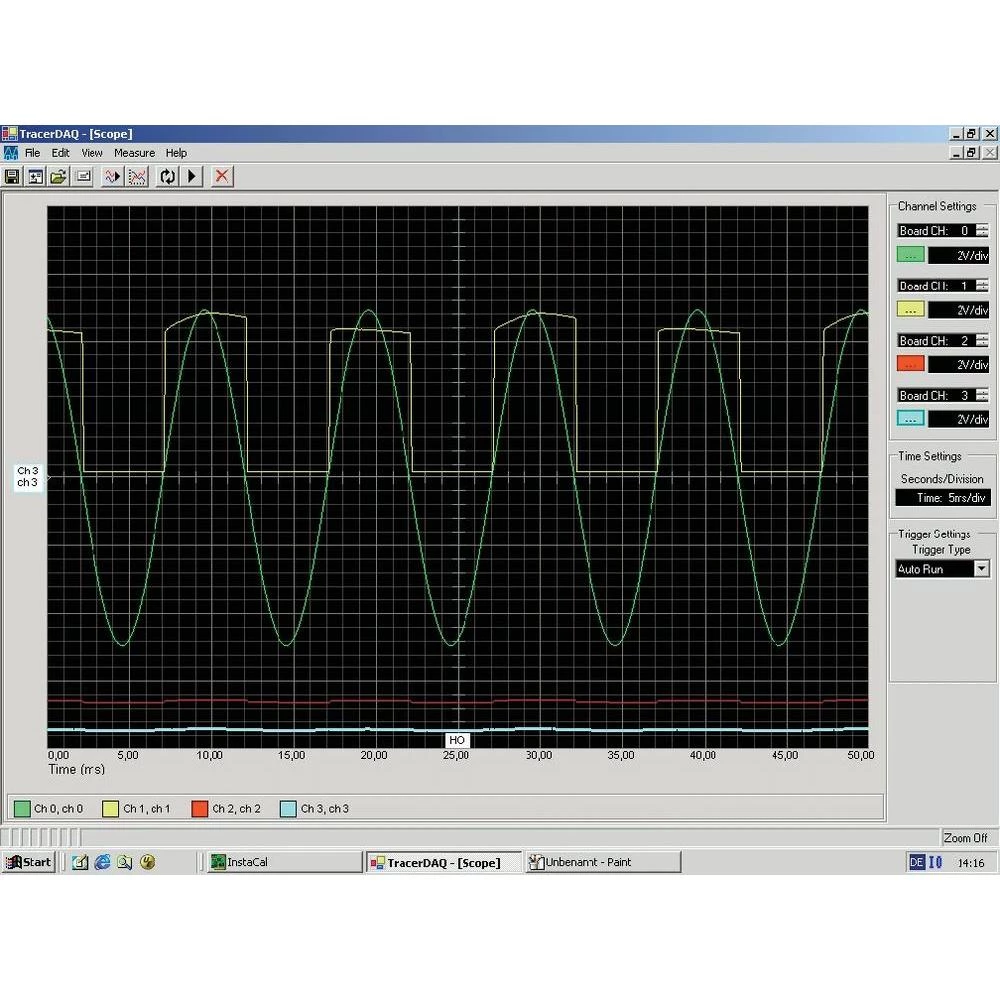The height and width of the screenshot is (1000, 1000).
Task: Click the Board CH 0 spinner arrows
Action: coord(982,231)
